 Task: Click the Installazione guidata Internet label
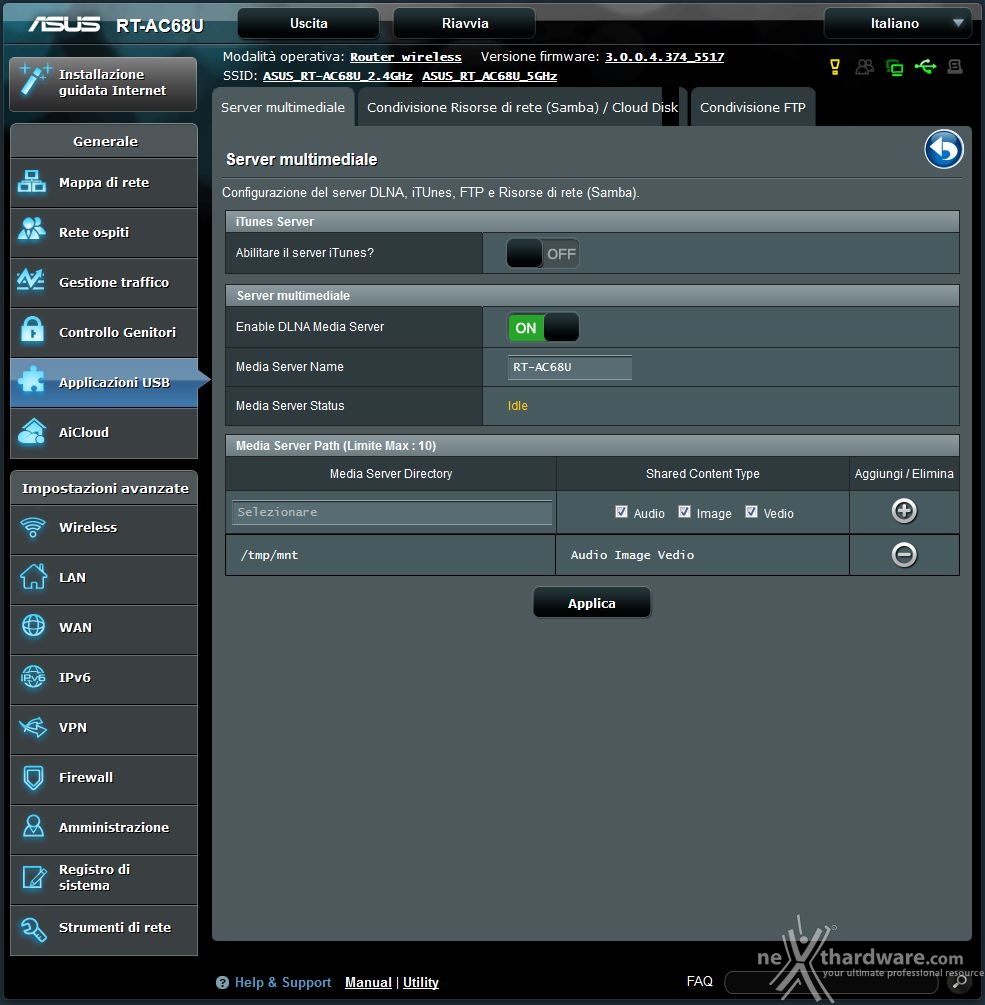(x=112, y=83)
